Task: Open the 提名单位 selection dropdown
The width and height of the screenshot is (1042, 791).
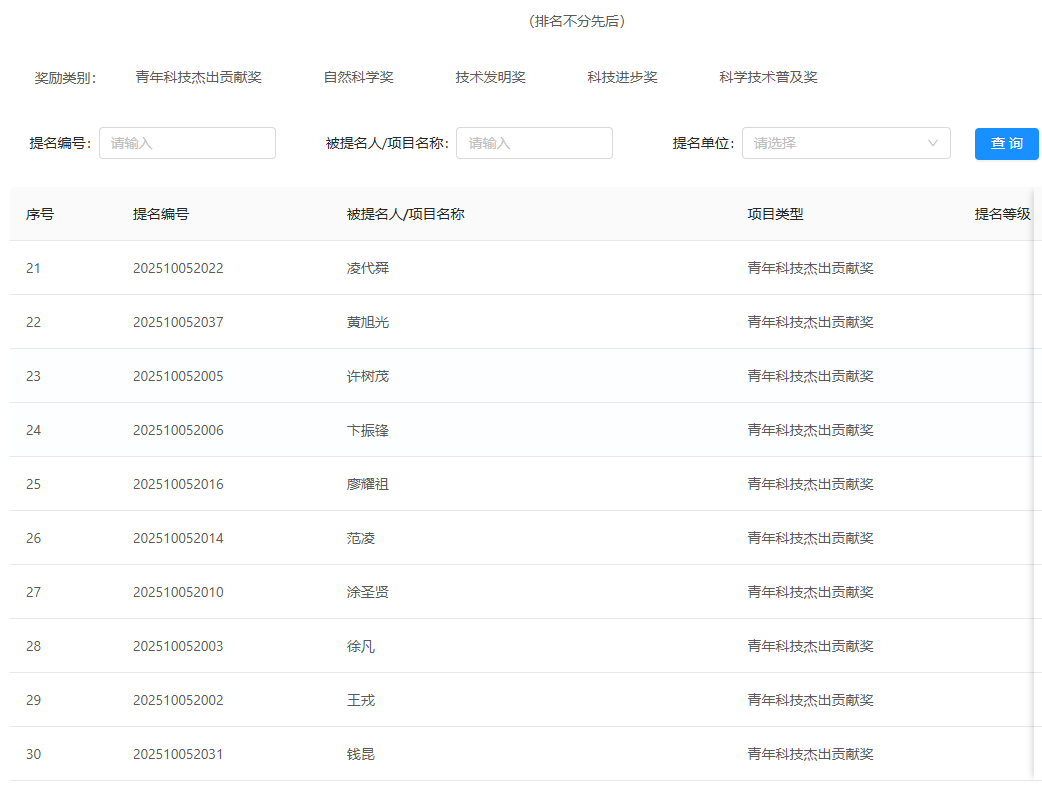Action: [846, 143]
